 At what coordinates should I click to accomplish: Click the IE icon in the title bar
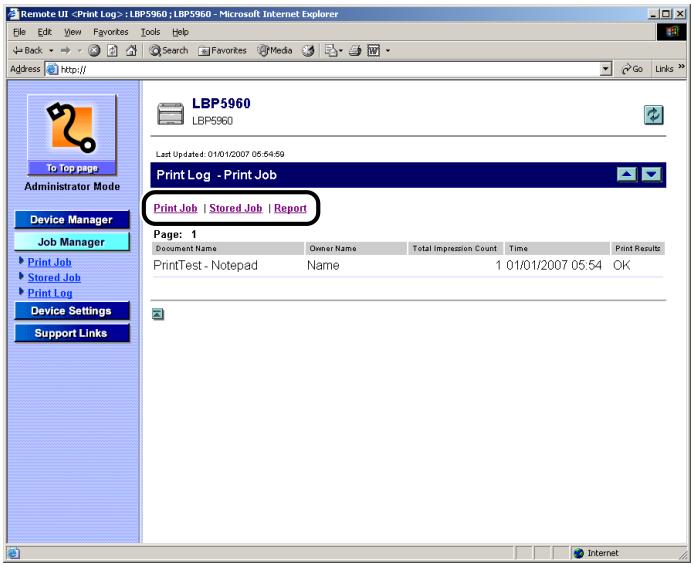(13, 14)
